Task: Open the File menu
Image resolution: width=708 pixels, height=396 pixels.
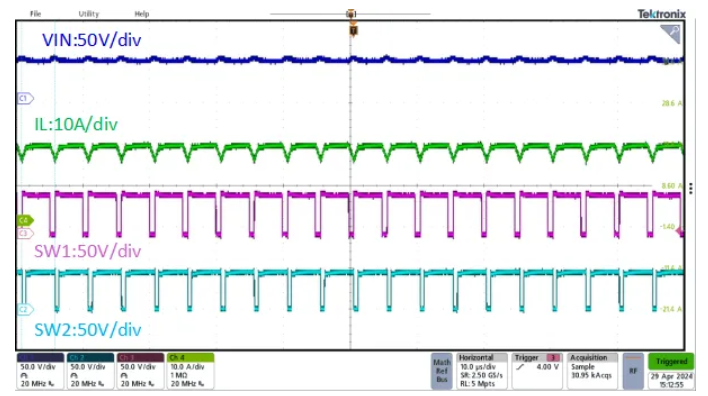Action: 35,14
